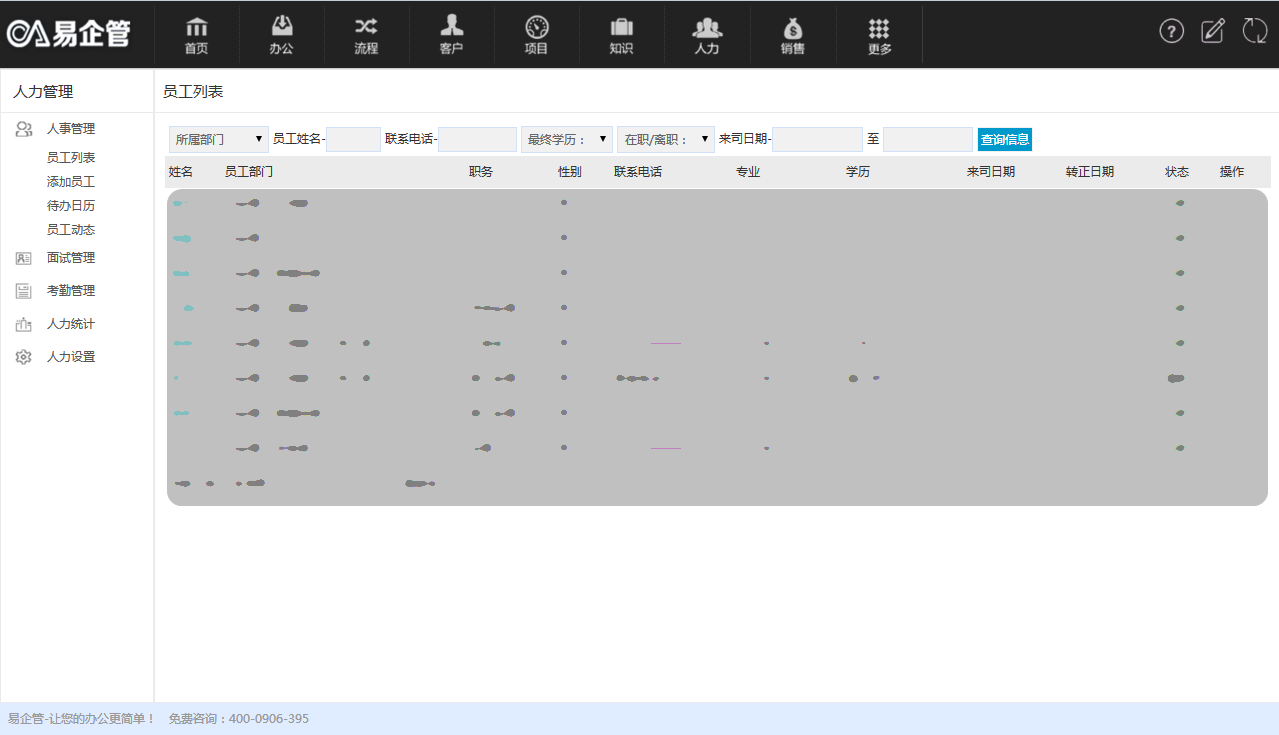The width and height of the screenshot is (1279, 735).
Task: Open the 项目 project icon
Action: coord(537,31)
